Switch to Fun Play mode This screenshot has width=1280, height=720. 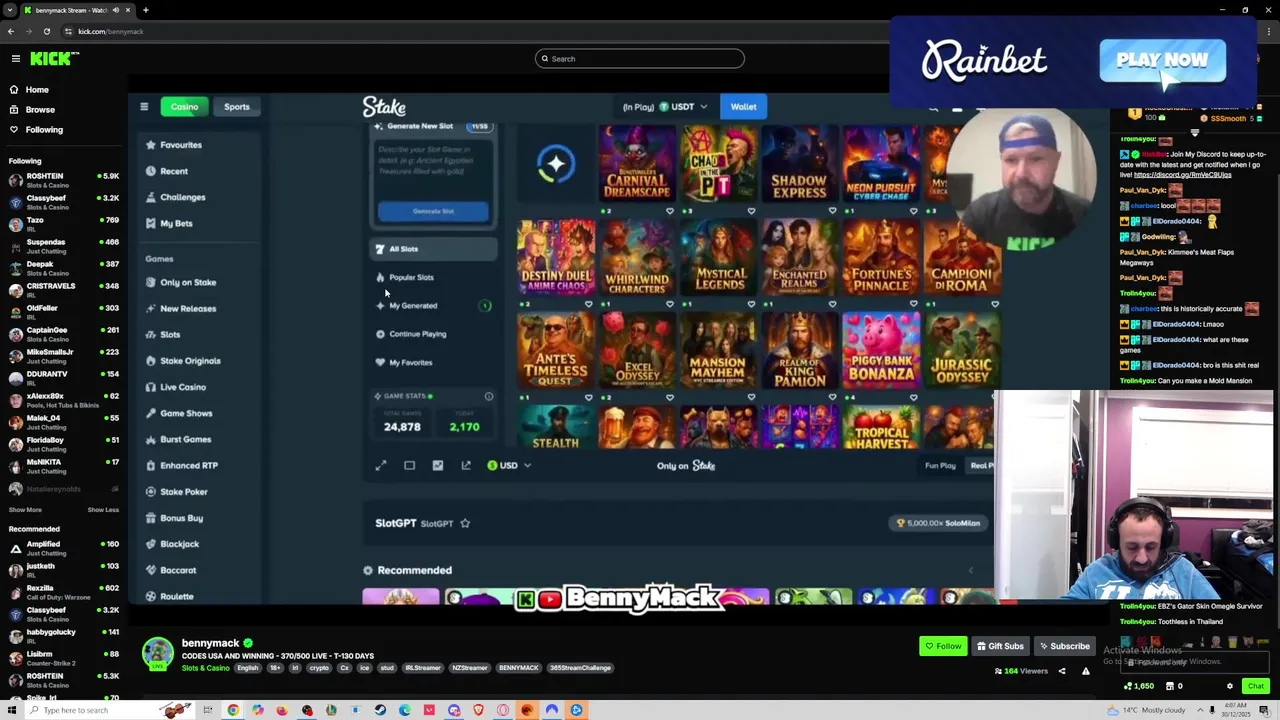click(x=940, y=466)
